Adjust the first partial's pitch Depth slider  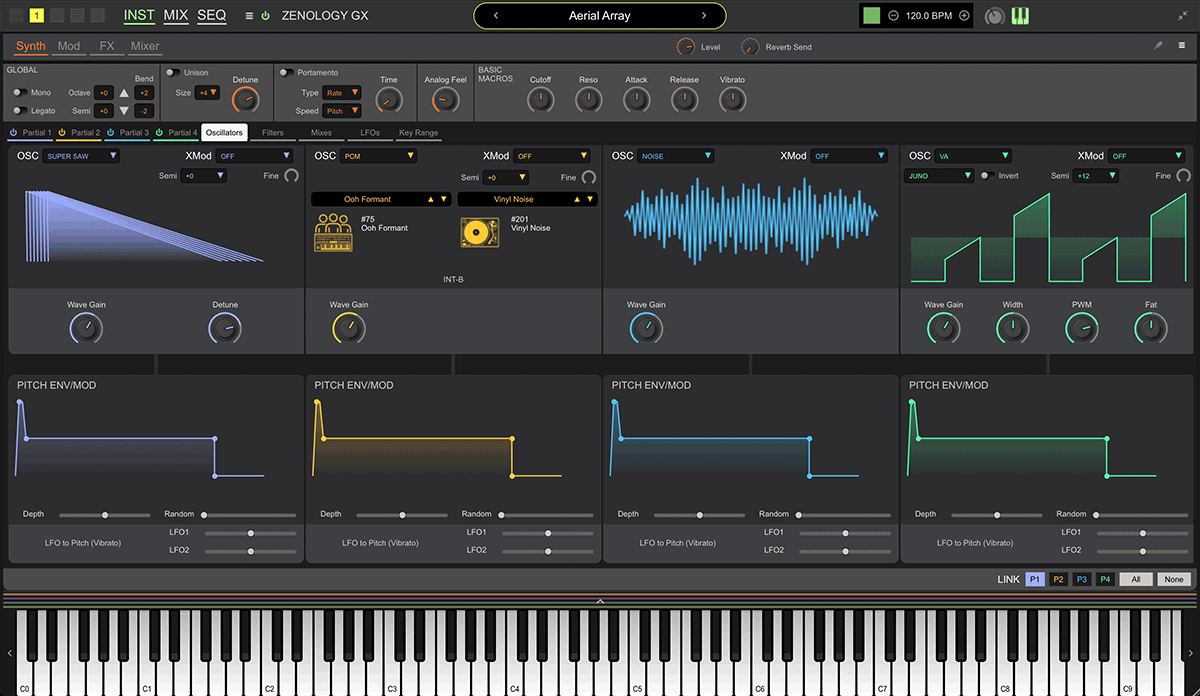pos(105,515)
